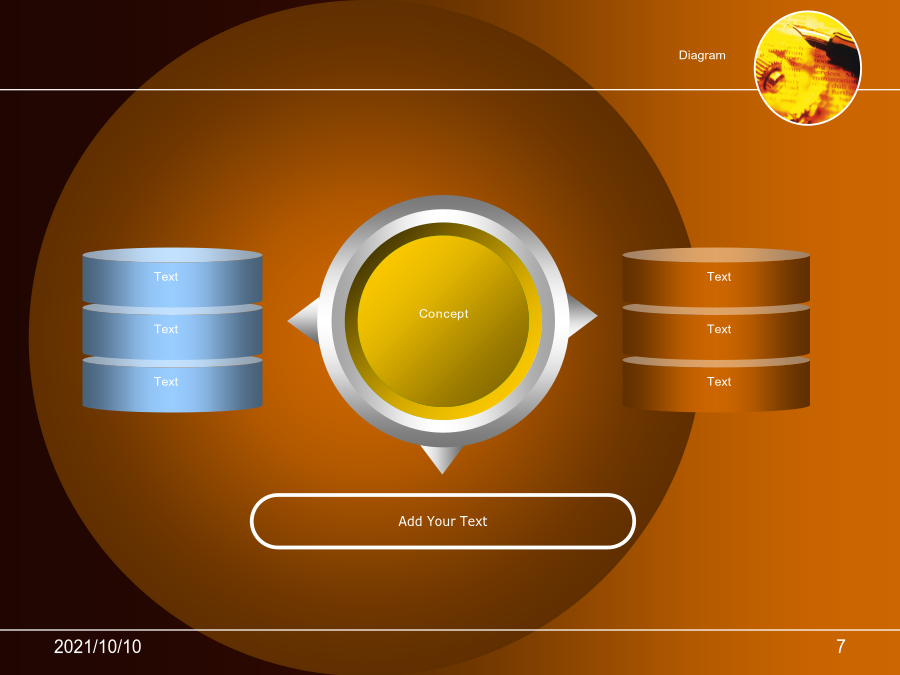The height and width of the screenshot is (675, 900).
Task: Click the date 2021/10/10 in the footer
Action: click(x=98, y=646)
